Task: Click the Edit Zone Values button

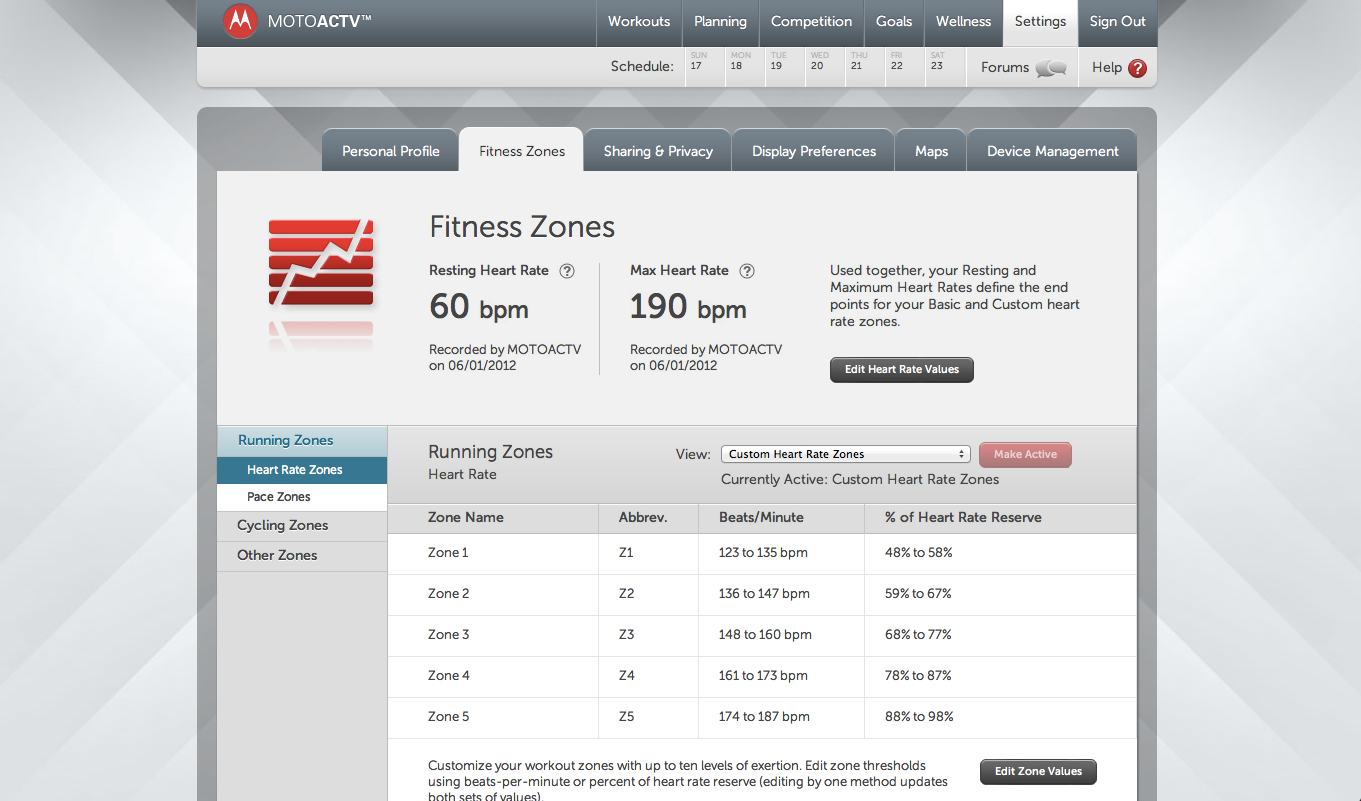Action: click(1038, 772)
